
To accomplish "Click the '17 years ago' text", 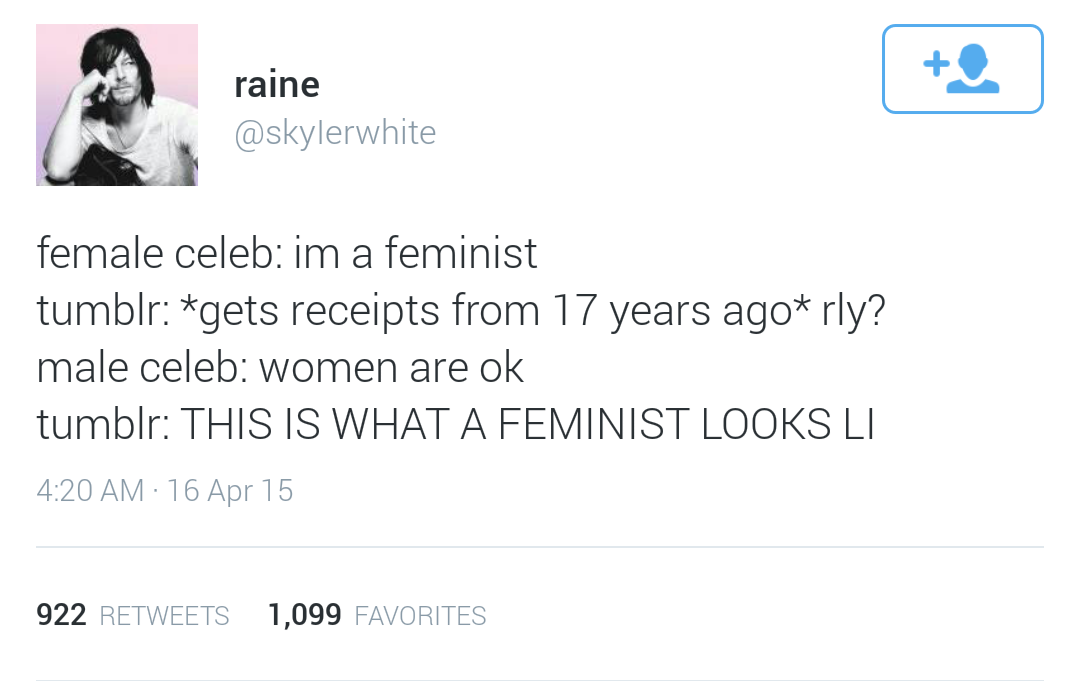I will point(673,311).
